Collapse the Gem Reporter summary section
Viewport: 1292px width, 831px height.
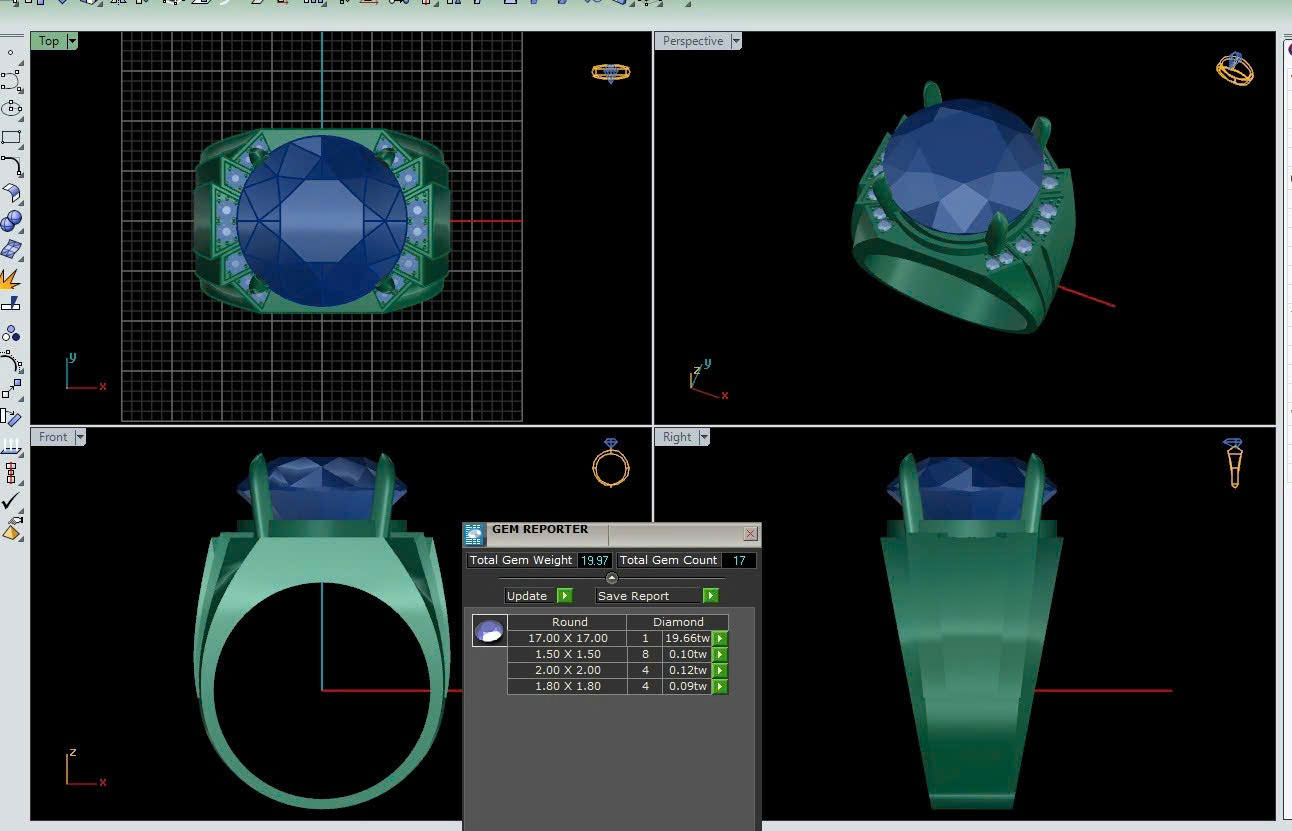pyautogui.click(x=612, y=578)
